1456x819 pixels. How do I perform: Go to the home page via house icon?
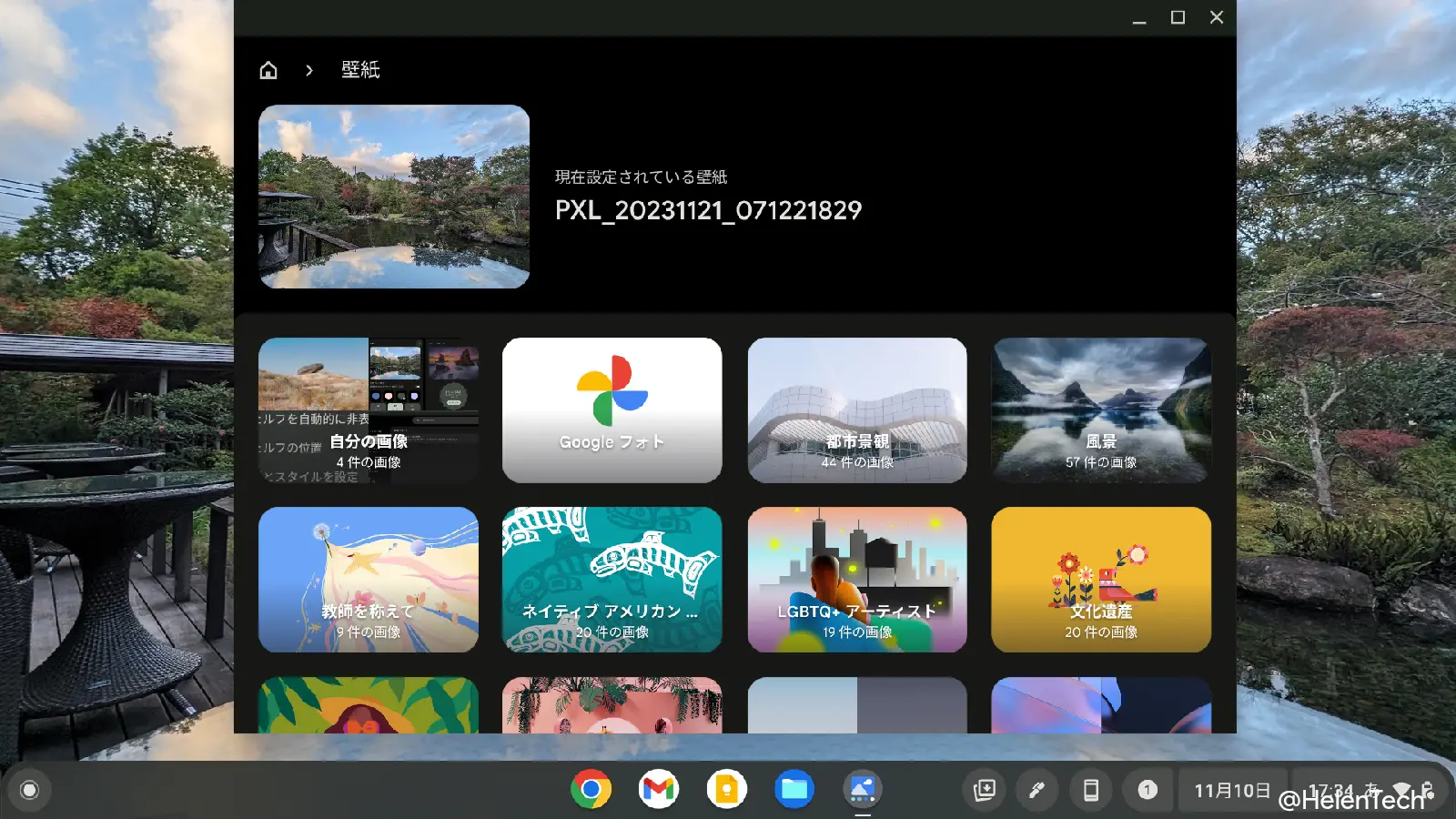[x=268, y=70]
